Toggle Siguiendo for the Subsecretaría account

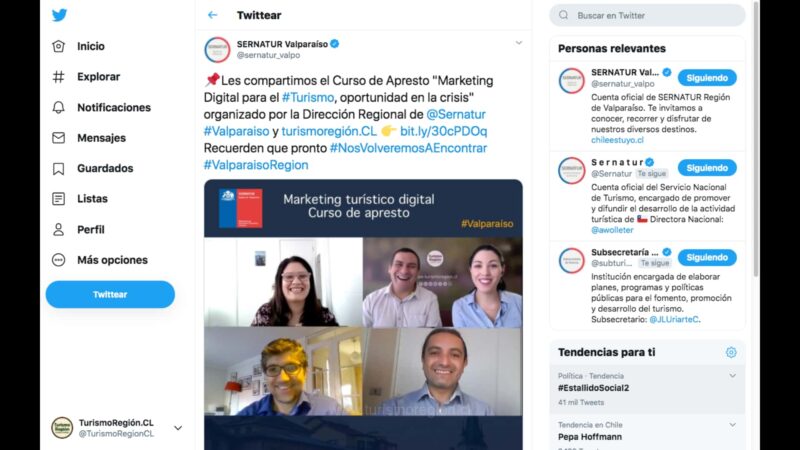click(707, 258)
